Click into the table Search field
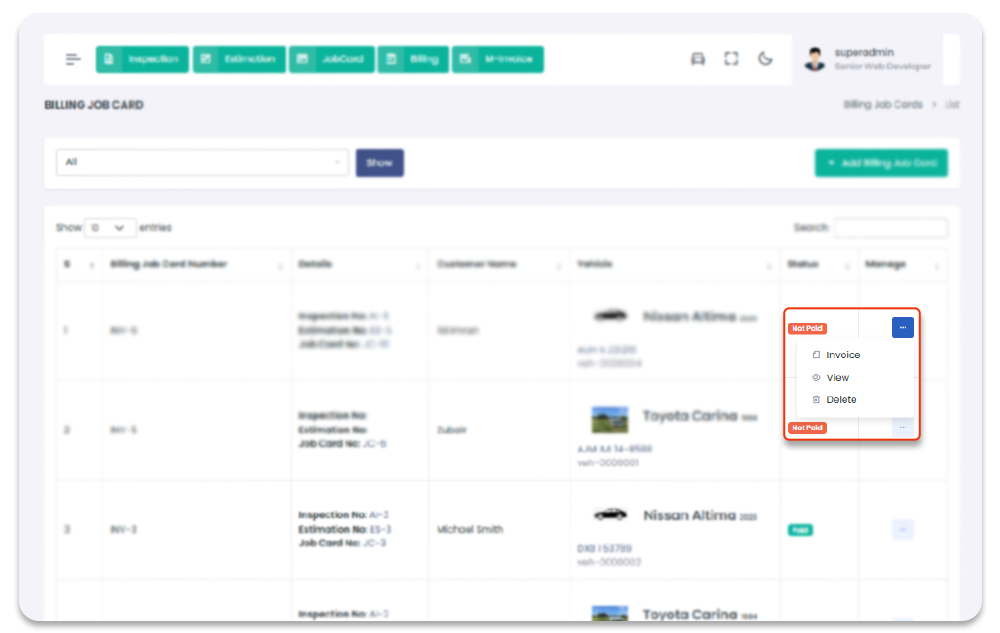1000x633 pixels. click(x=890, y=228)
